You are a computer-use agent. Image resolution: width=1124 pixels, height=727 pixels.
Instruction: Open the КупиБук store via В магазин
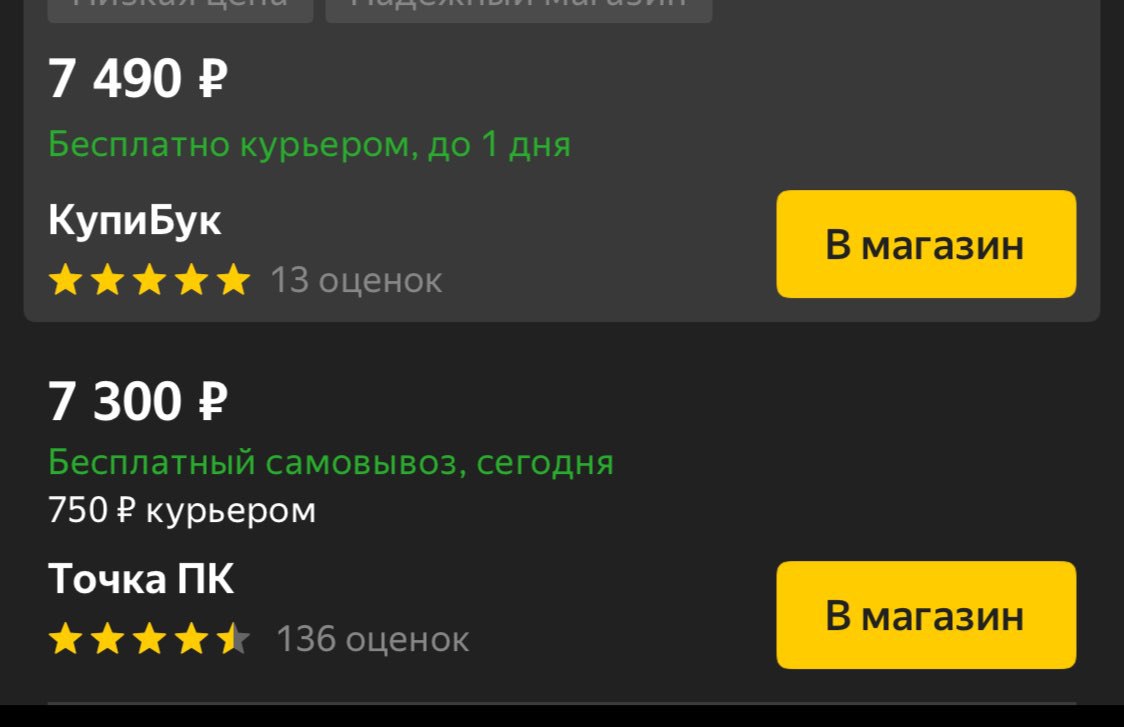(x=925, y=244)
